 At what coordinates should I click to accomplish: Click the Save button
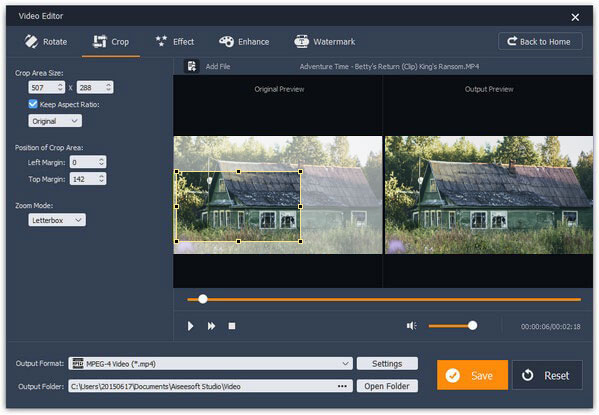pyautogui.click(x=472, y=375)
